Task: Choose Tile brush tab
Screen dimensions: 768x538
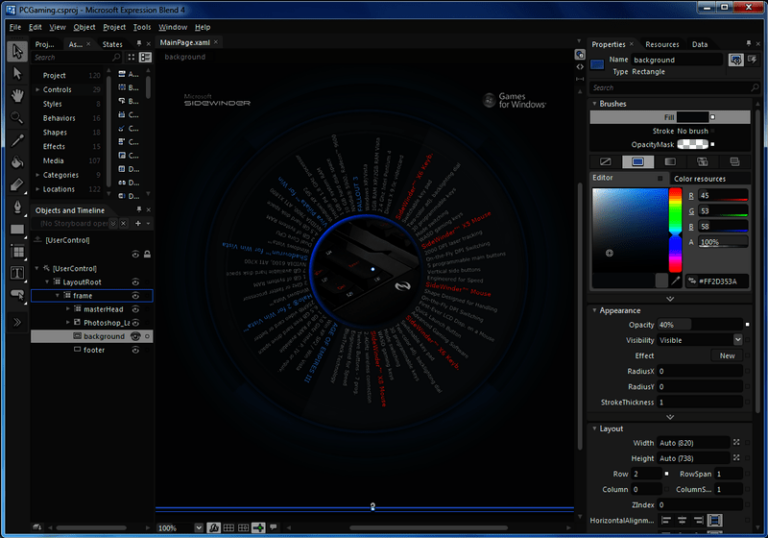Action: coord(702,162)
